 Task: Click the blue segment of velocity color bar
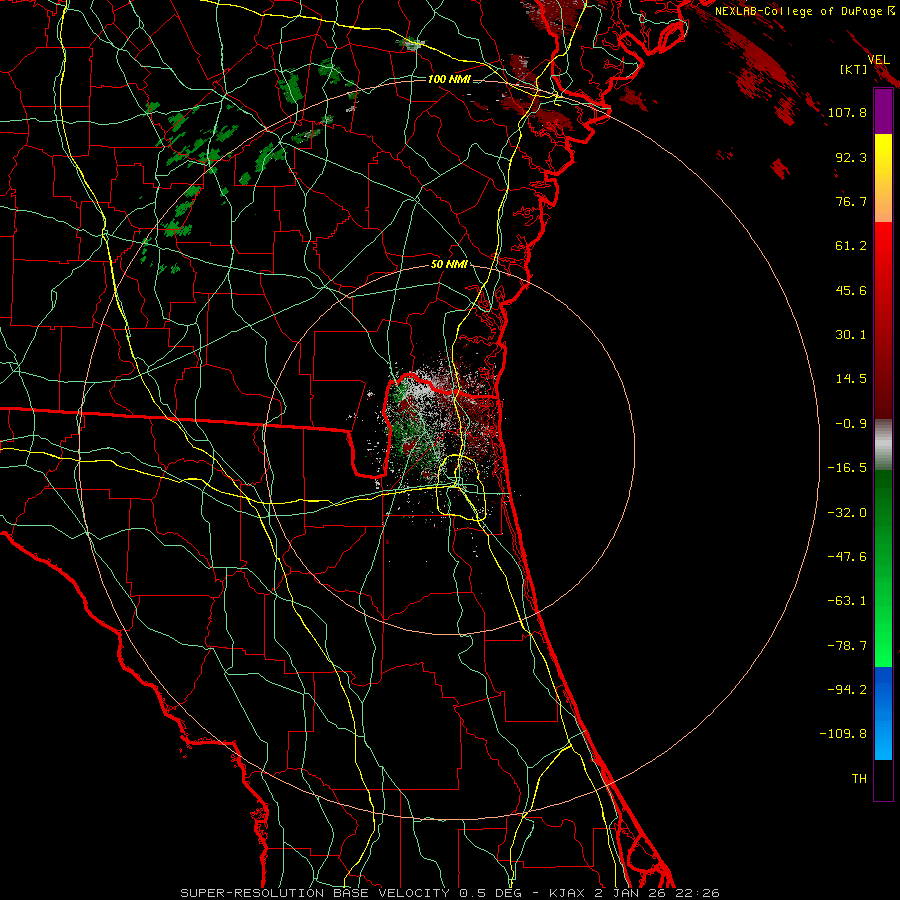883,713
